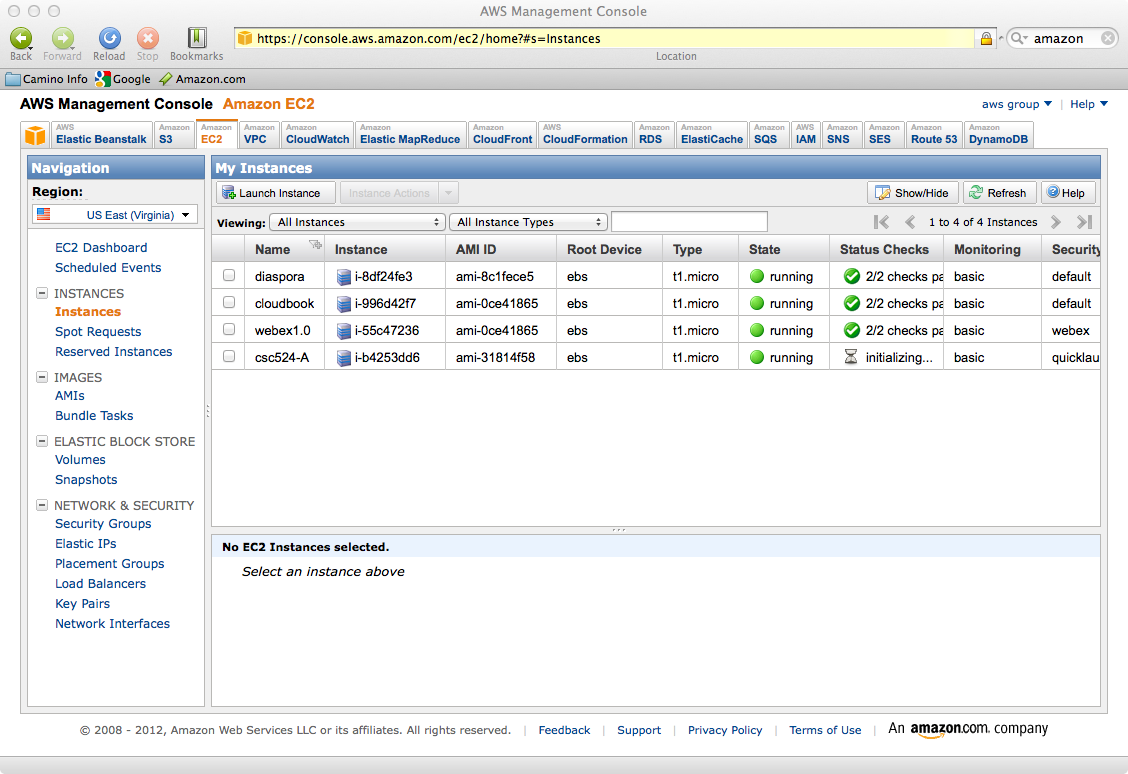Click the browser URL location field
The image size is (1128, 774).
[605, 38]
